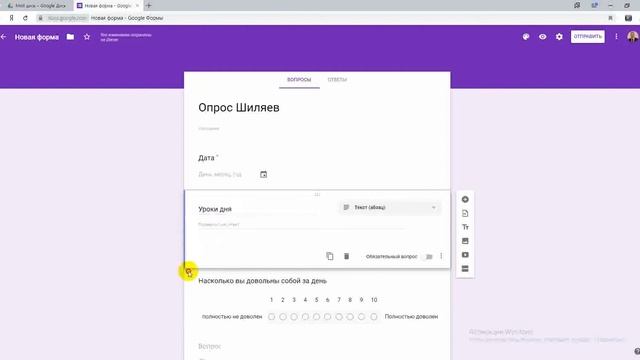Select scale radio button under 9
Viewport: 640px width, 360px height.
(361, 317)
